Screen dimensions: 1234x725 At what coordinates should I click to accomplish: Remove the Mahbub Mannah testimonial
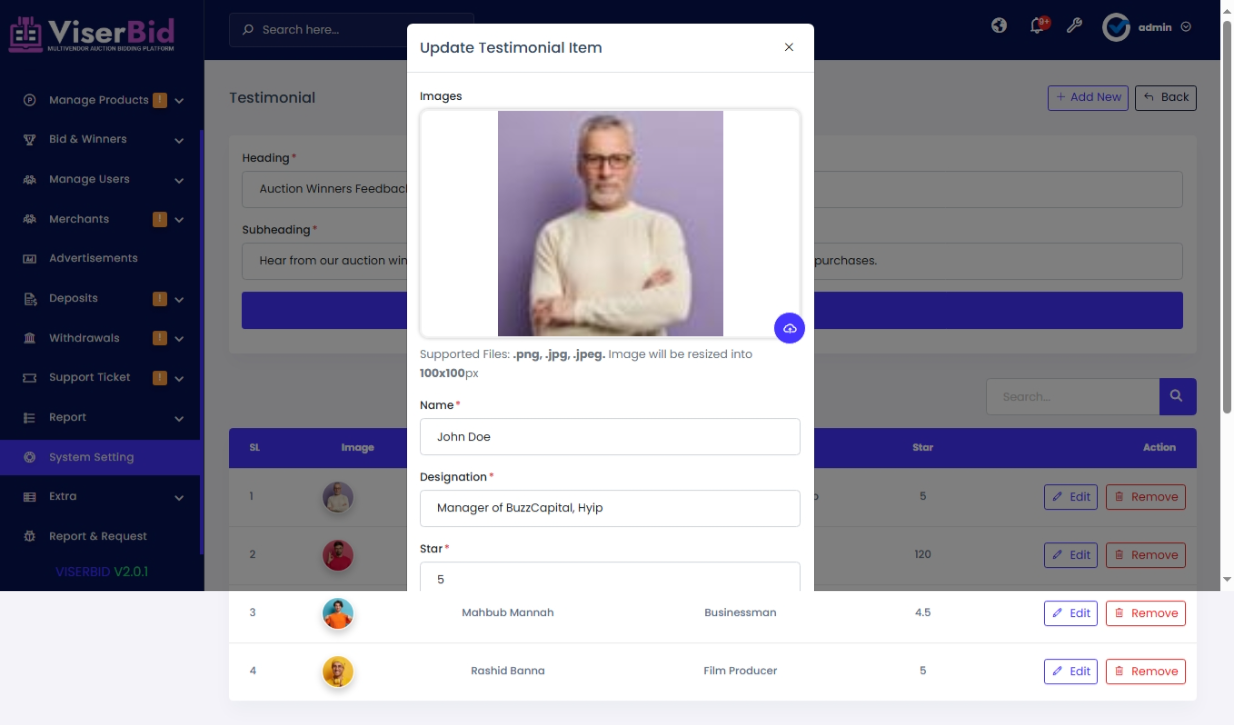tap(1146, 613)
